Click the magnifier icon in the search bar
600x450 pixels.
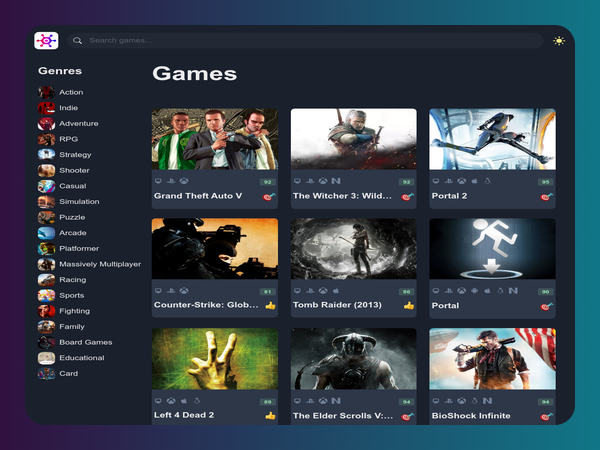pos(78,41)
